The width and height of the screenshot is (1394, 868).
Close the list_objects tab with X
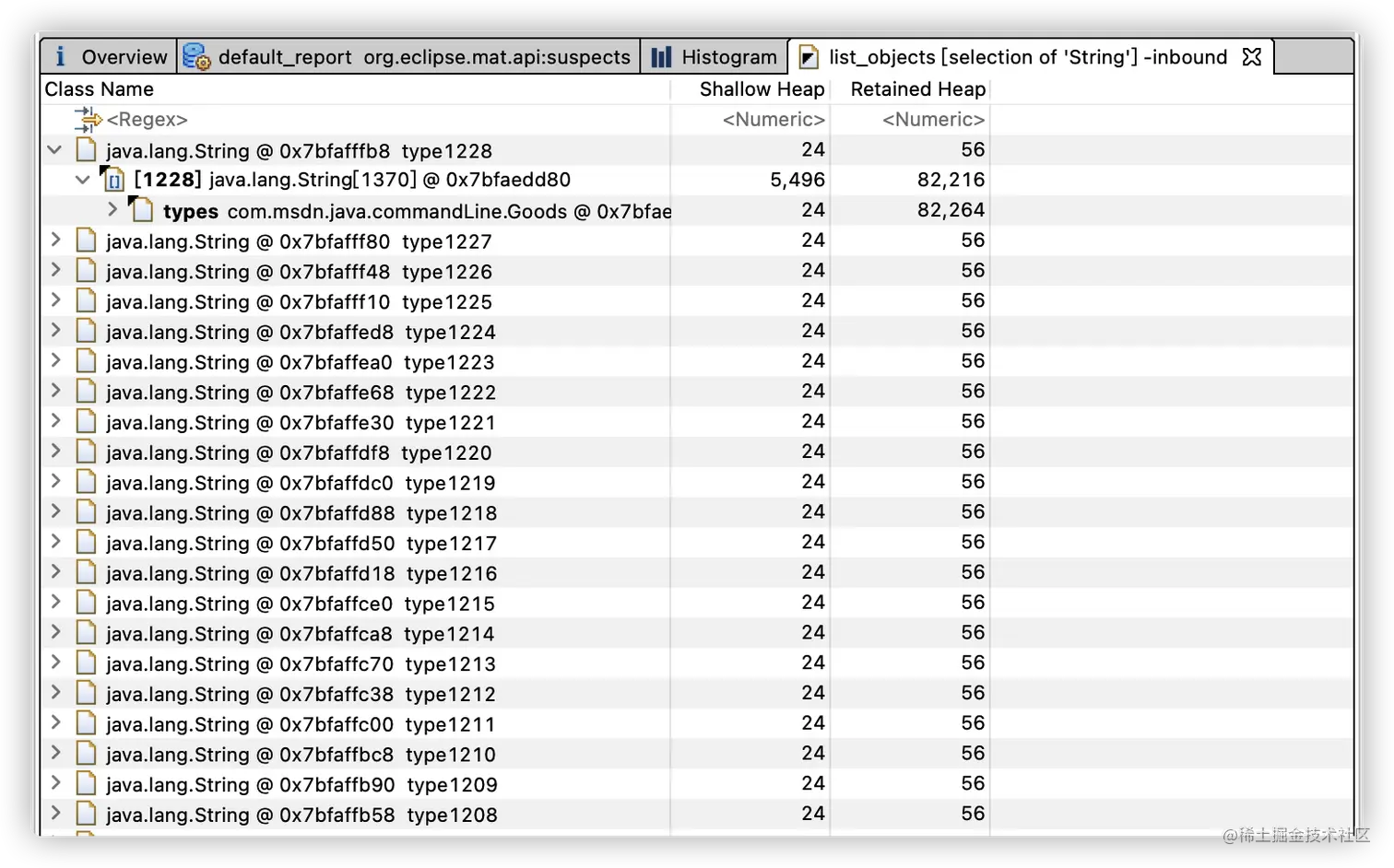pyautogui.click(x=1251, y=57)
